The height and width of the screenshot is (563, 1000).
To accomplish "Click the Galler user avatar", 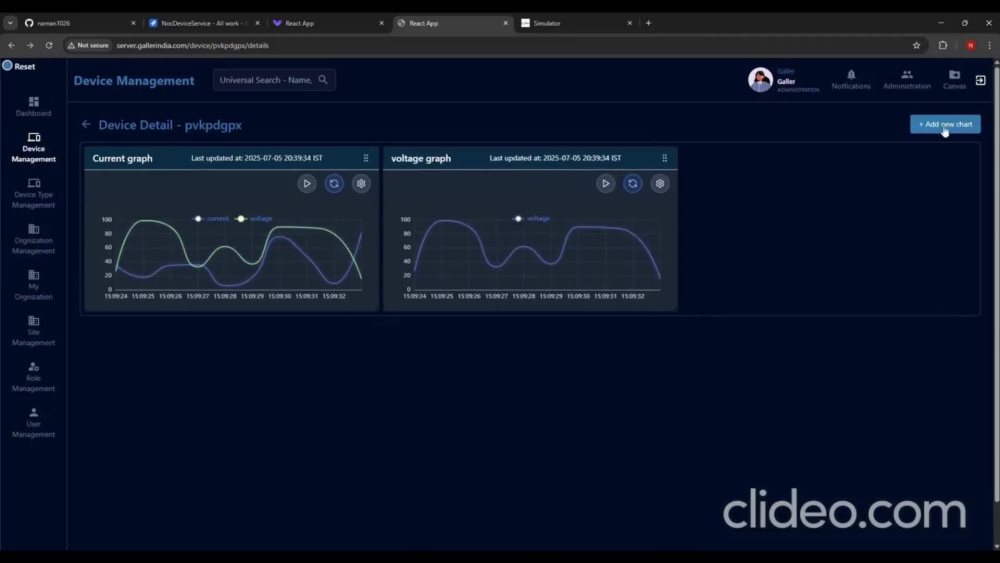I will [x=760, y=80].
